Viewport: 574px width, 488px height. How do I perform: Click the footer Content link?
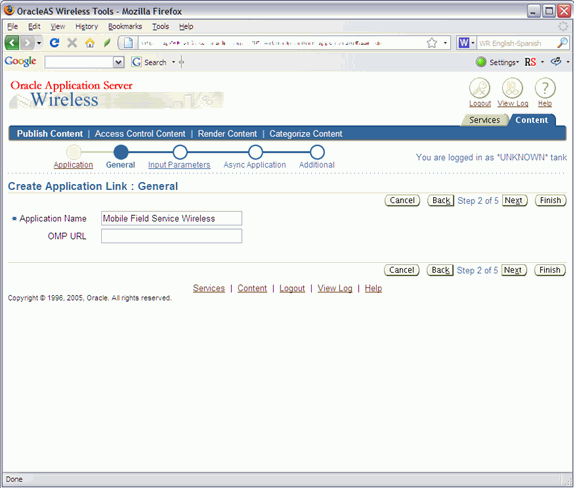[252, 288]
